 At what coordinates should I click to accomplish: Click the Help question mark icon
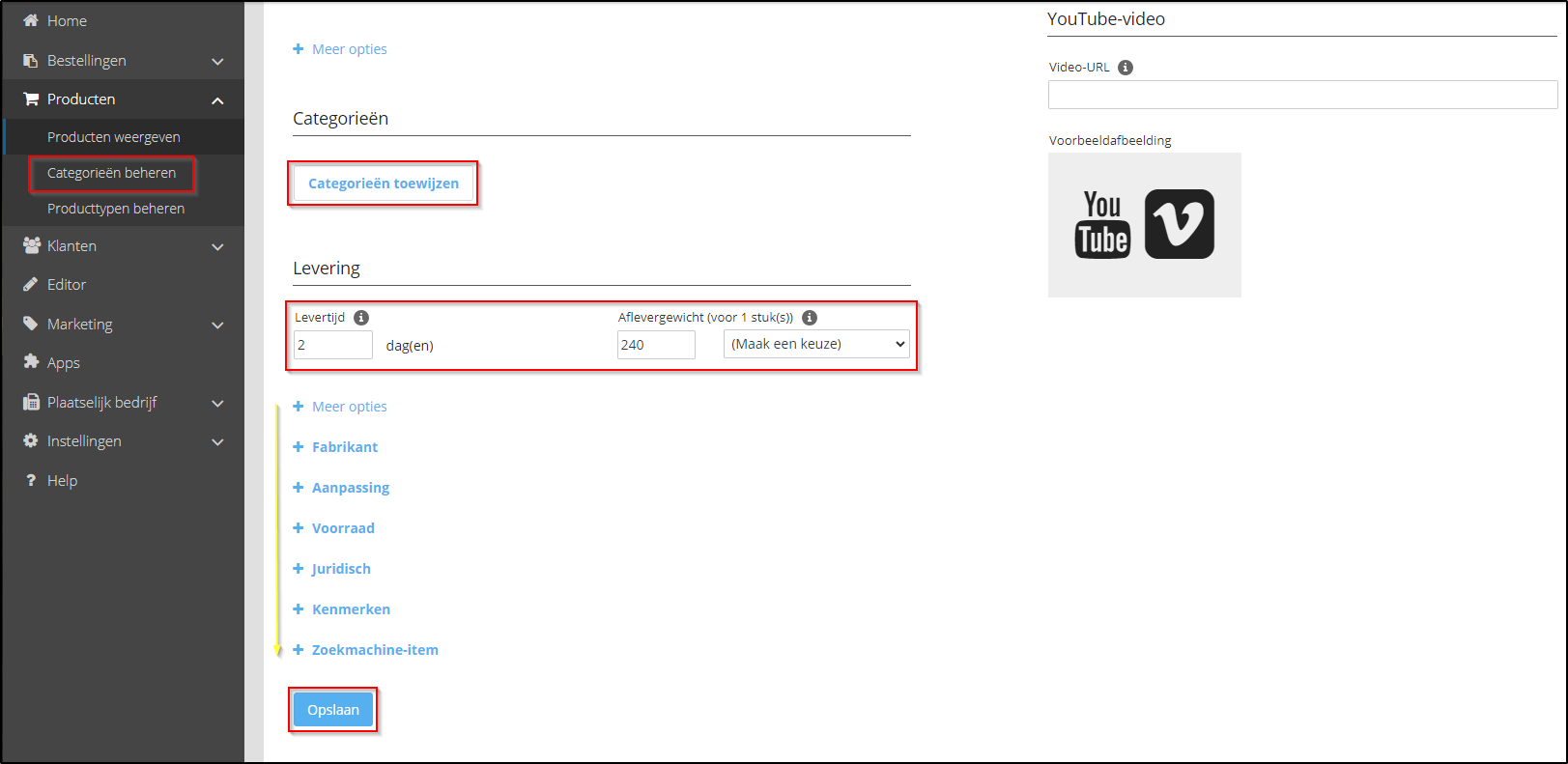31,480
